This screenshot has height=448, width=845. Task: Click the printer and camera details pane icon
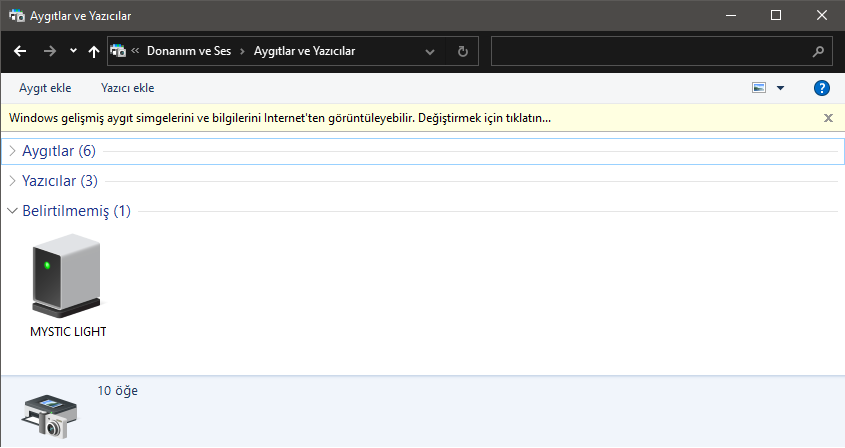click(x=49, y=416)
